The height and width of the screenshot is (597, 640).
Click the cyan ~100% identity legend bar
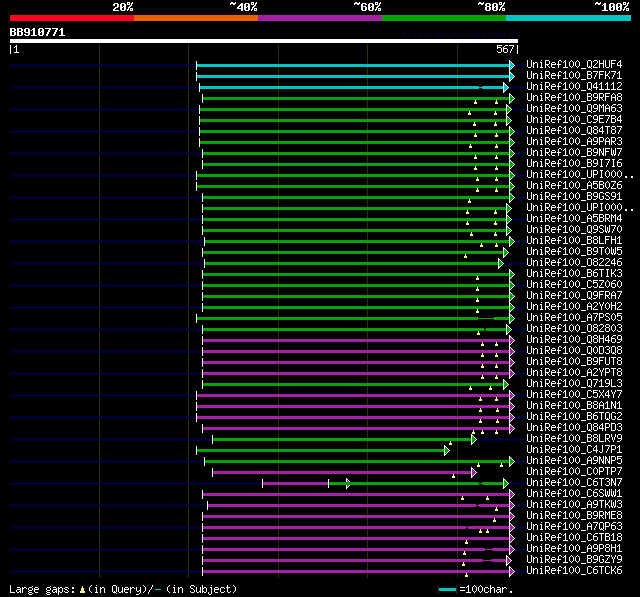(567, 17)
